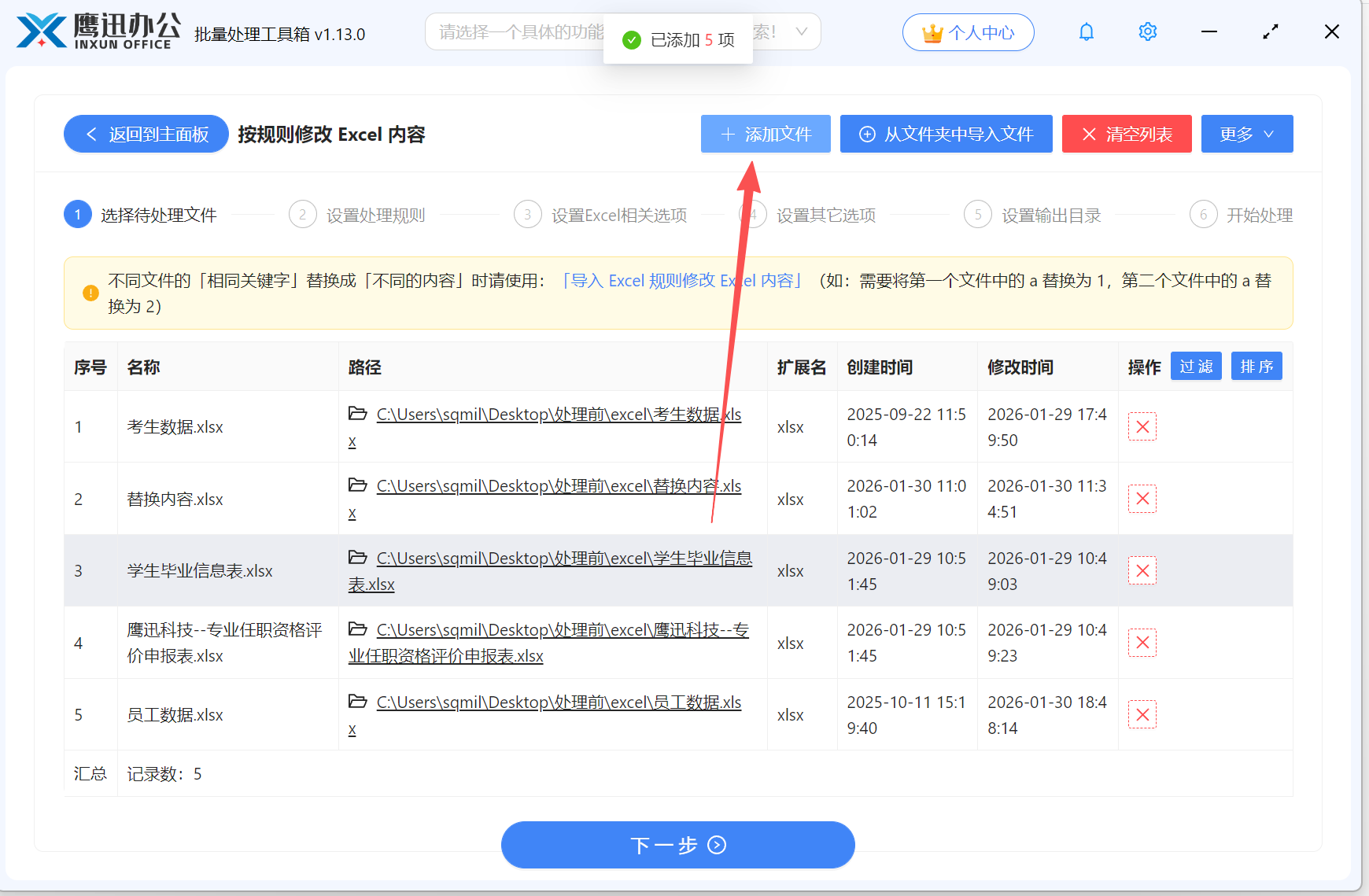Open settings with the gear icon
The width and height of the screenshot is (1369, 896).
1148,31
